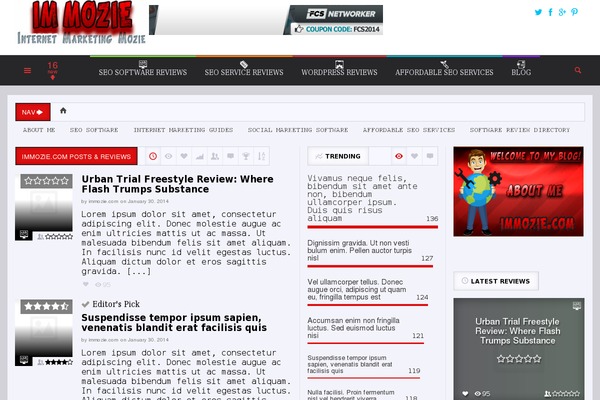Open Software Review Directory link
Viewport: 600px width, 400px height.
pos(520,130)
